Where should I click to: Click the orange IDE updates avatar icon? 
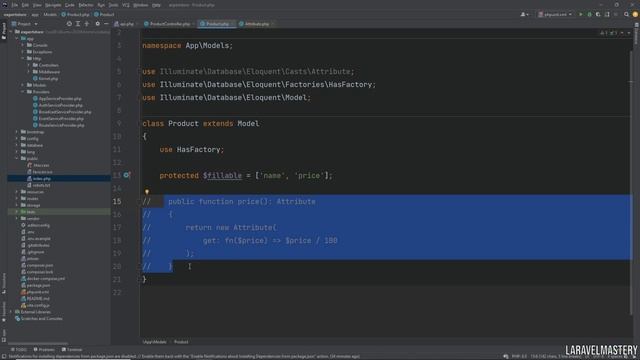coord(635,14)
